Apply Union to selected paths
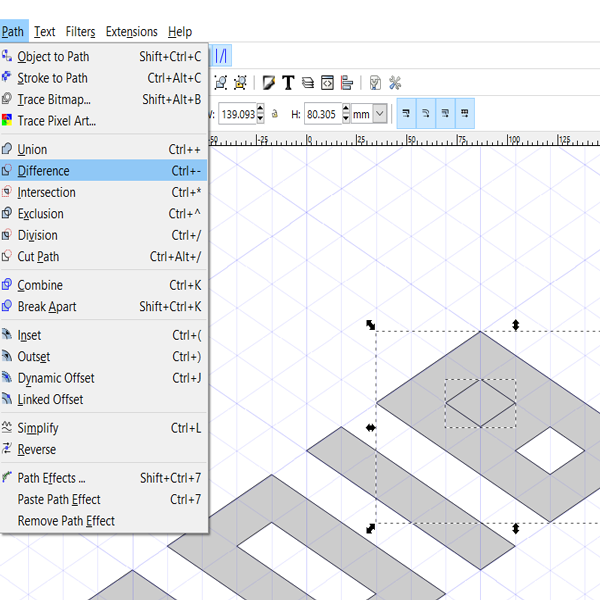 [103, 149]
